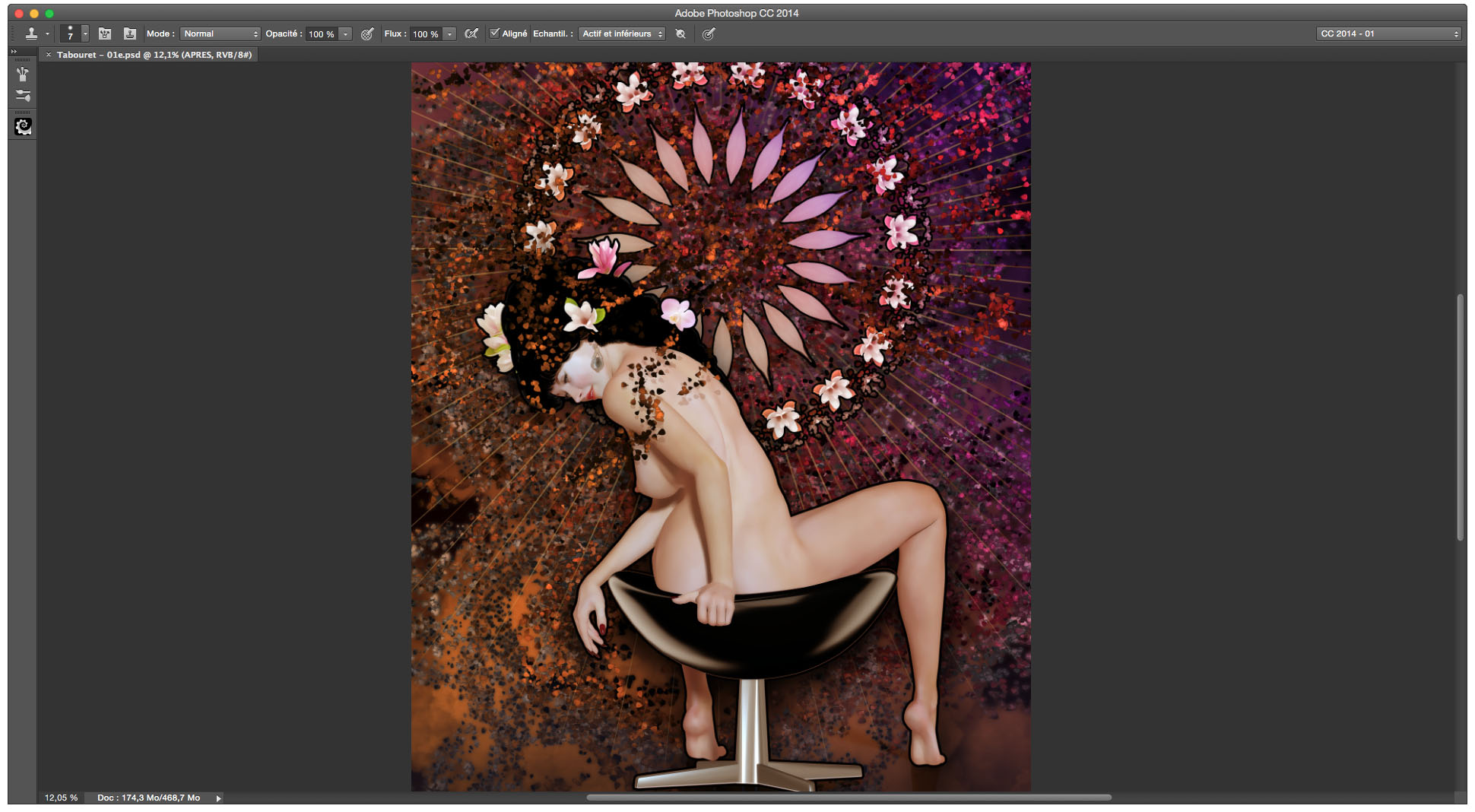Open the Clone Source spiral panel icon
This screenshot has width=1475, height=812.
(22, 127)
